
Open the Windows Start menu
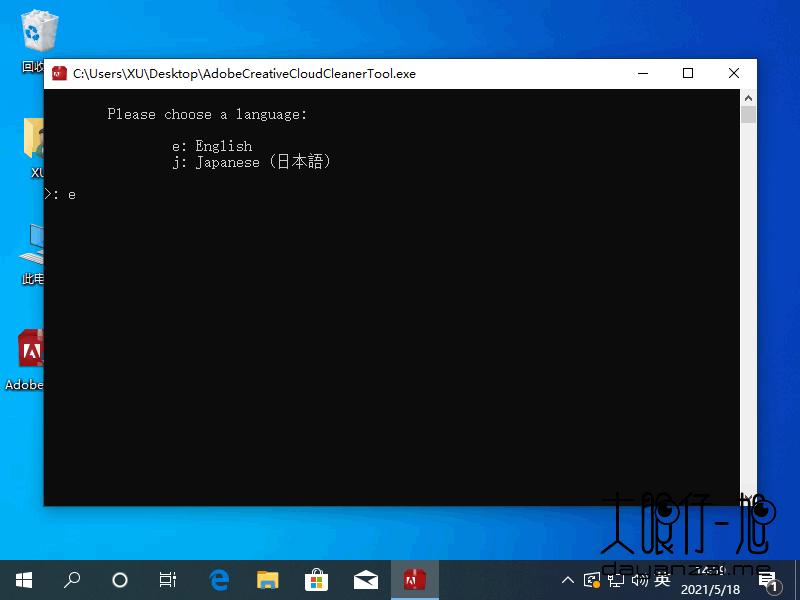(24, 579)
